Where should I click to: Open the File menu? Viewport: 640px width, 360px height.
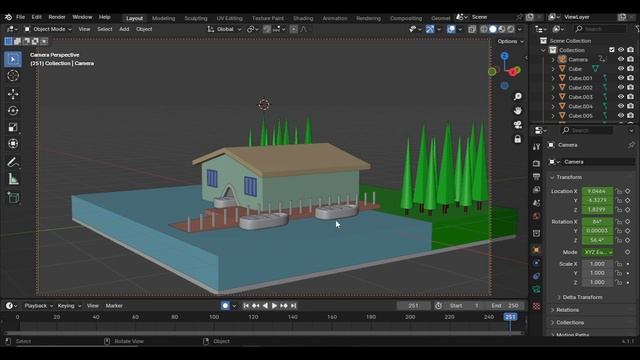pos(20,17)
